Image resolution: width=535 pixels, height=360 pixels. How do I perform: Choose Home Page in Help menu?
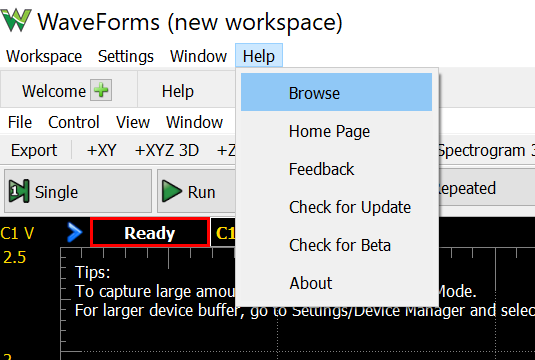tap(336, 131)
